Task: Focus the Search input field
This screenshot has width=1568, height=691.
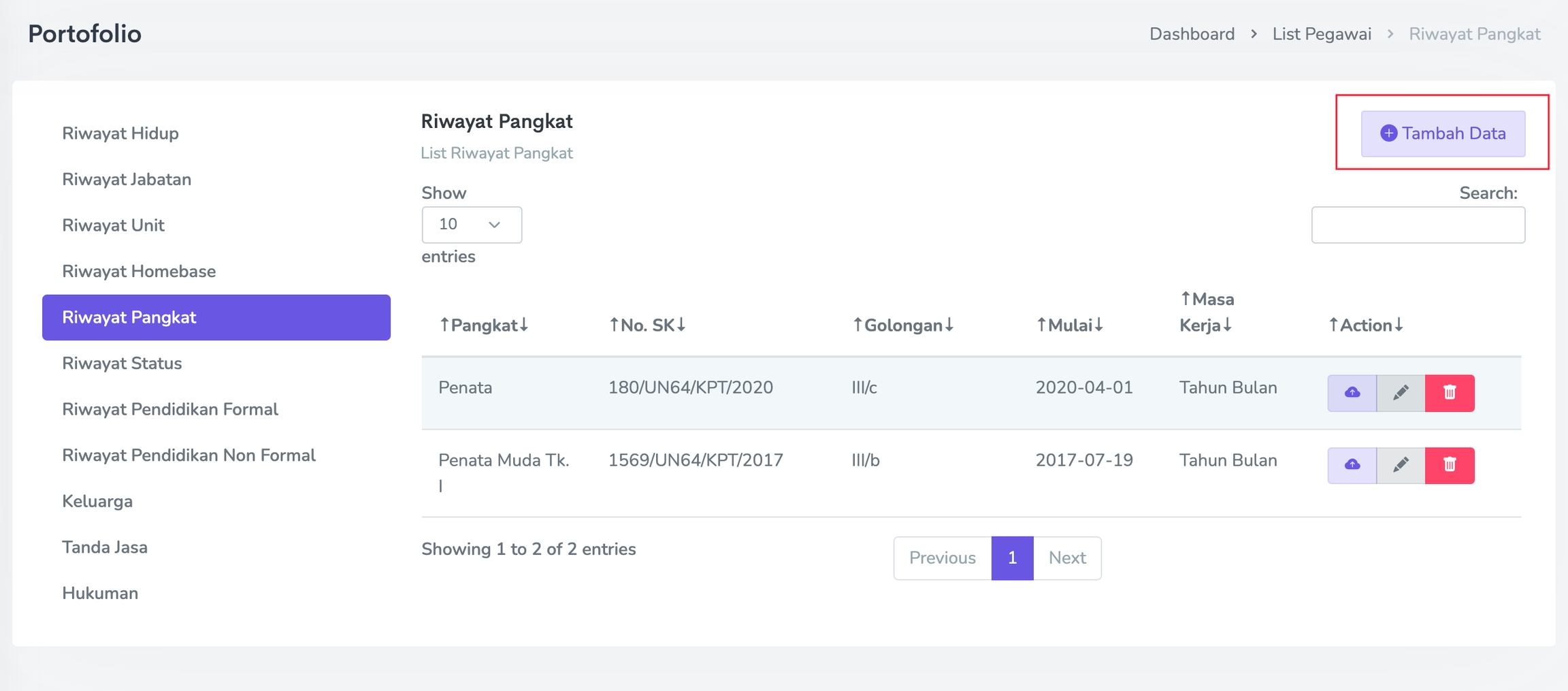Action: click(1418, 225)
